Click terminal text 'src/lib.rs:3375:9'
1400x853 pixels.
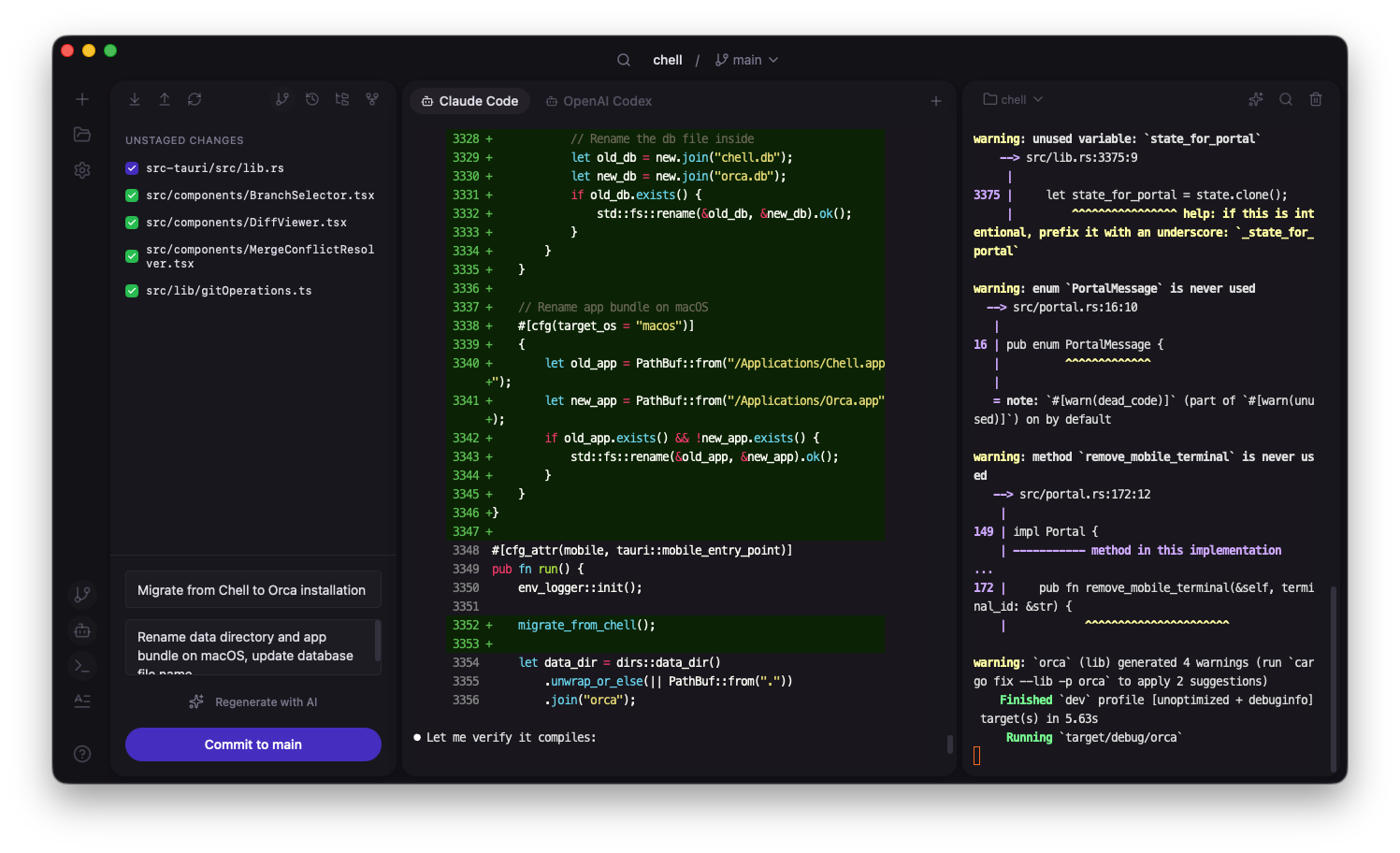click(x=1082, y=157)
